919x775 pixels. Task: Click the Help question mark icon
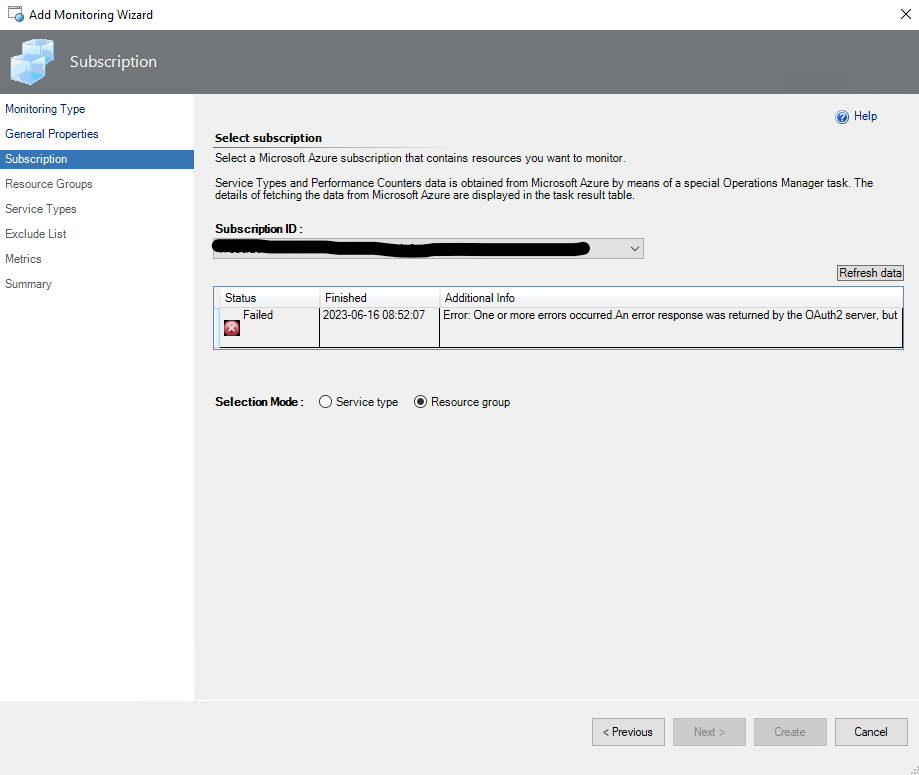coord(843,116)
